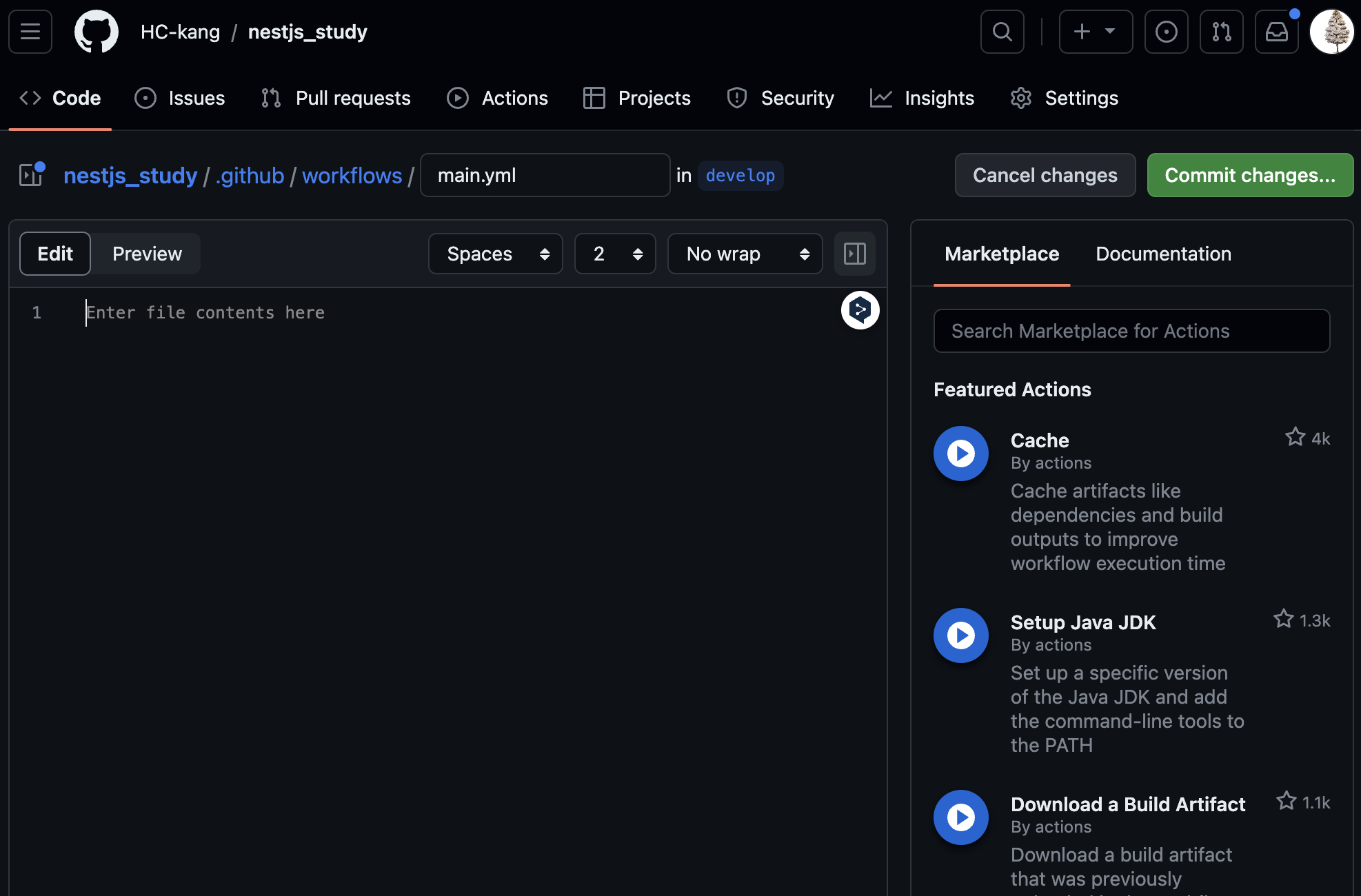1361x896 pixels.
Task: Open the Settings tab
Action: click(1064, 98)
